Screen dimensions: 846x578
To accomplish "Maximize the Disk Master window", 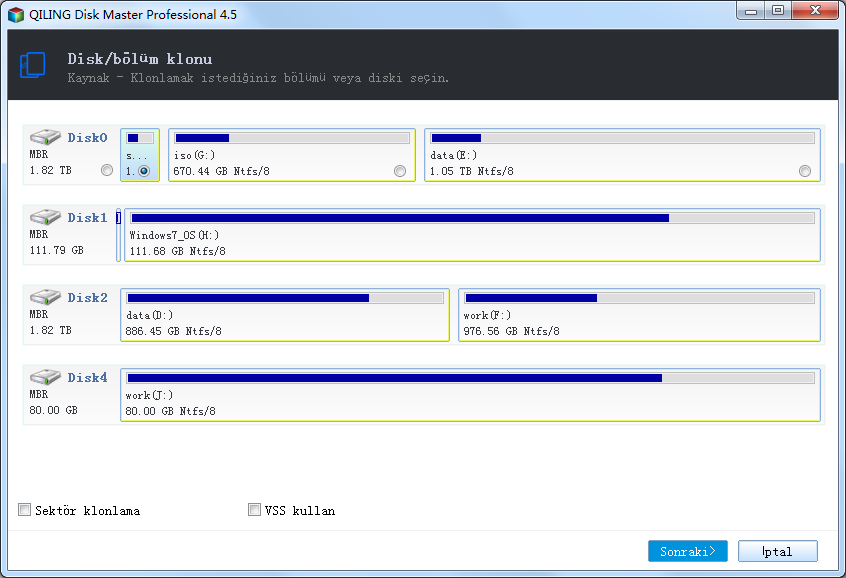I will (777, 10).
